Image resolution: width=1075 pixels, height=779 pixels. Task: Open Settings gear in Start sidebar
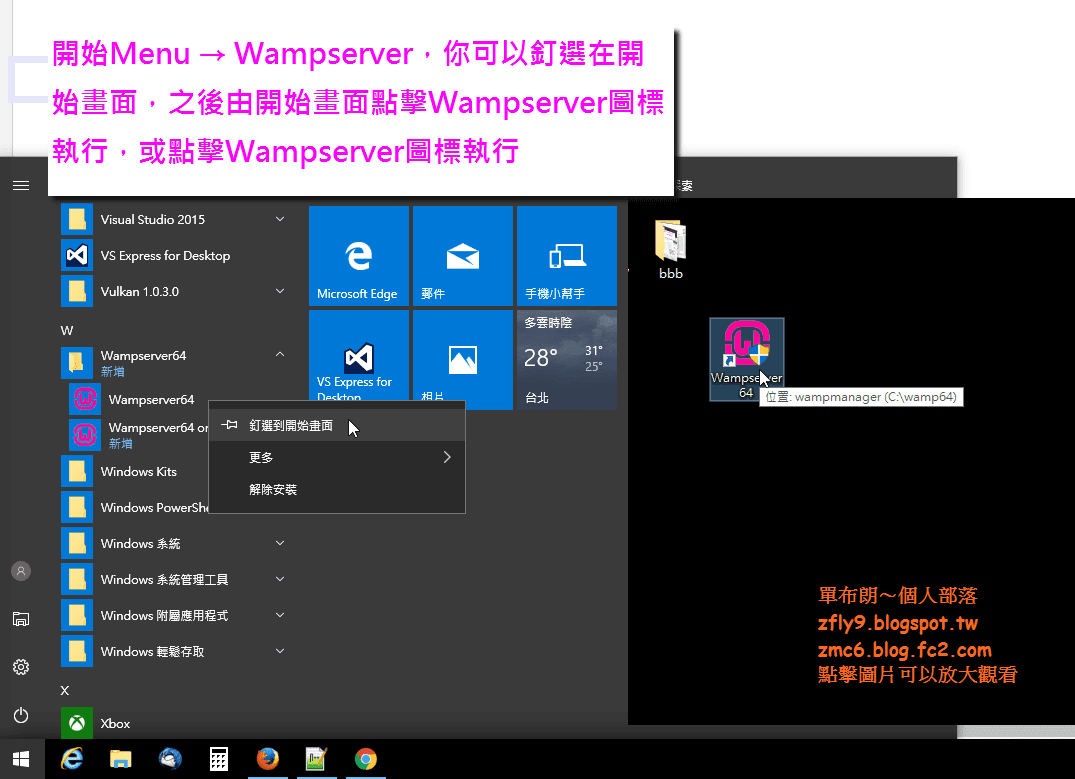pos(21,667)
